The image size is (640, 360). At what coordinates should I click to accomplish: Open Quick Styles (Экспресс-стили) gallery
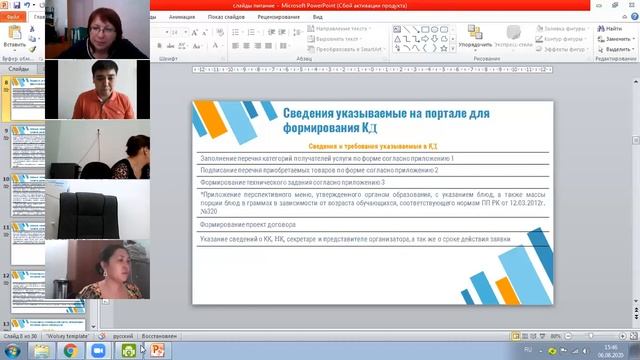(x=513, y=37)
